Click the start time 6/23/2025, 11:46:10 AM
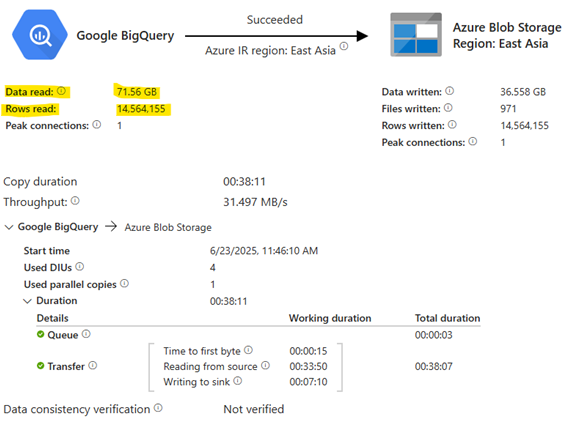Viewport: 570px width, 426px height. tap(264, 251)
